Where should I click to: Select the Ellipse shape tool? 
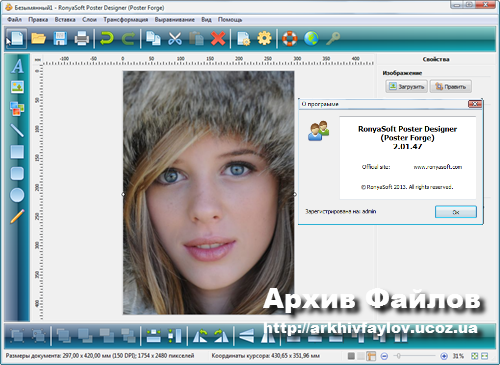17,195
